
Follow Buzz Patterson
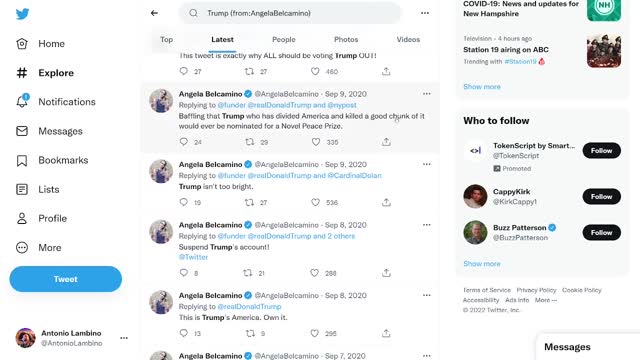tap(602, 232)
